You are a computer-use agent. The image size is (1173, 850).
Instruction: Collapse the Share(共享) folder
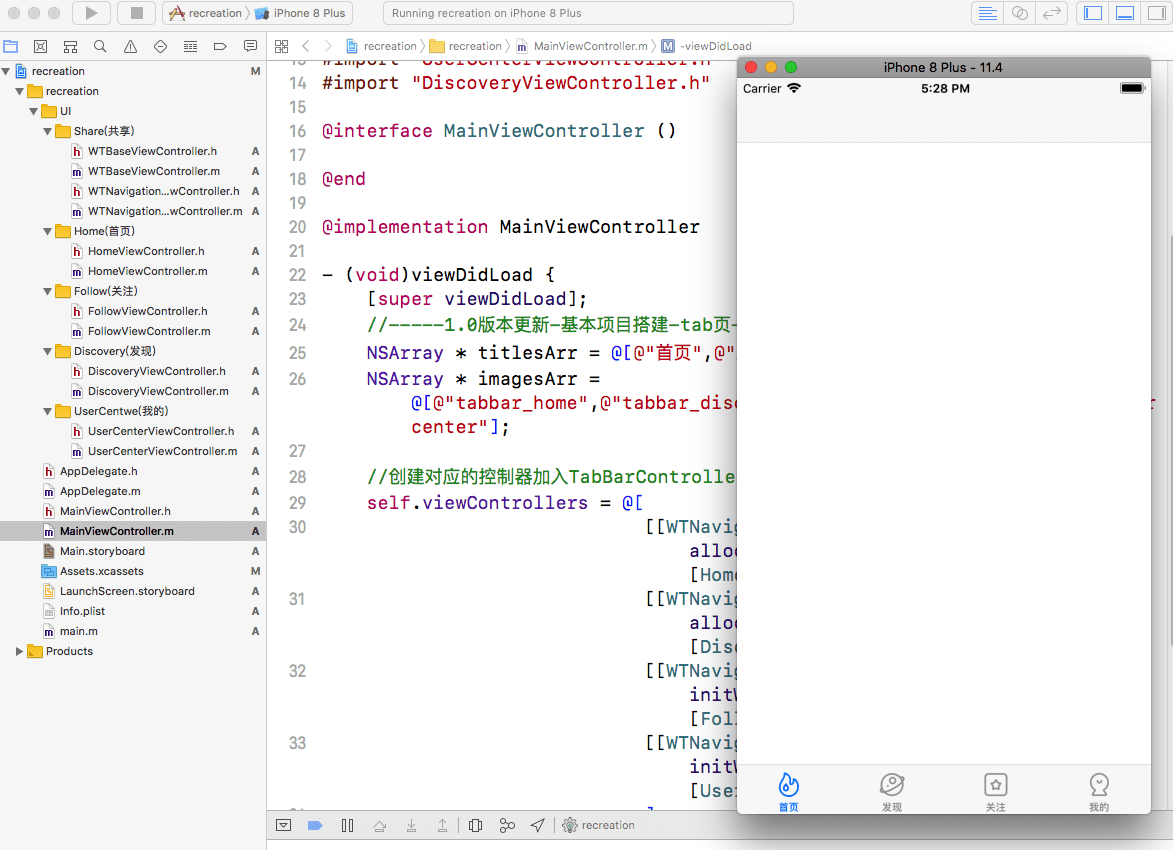point(49,131)
